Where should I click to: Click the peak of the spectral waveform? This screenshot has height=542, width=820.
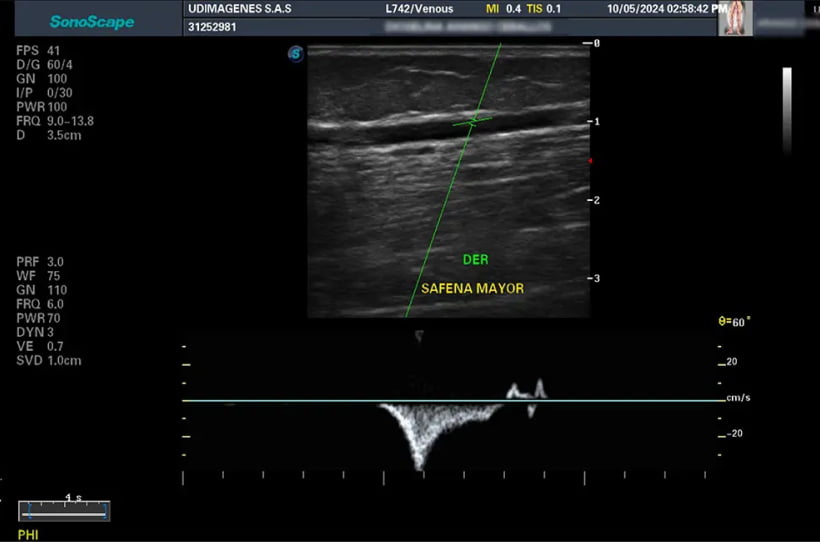point(419,464)
